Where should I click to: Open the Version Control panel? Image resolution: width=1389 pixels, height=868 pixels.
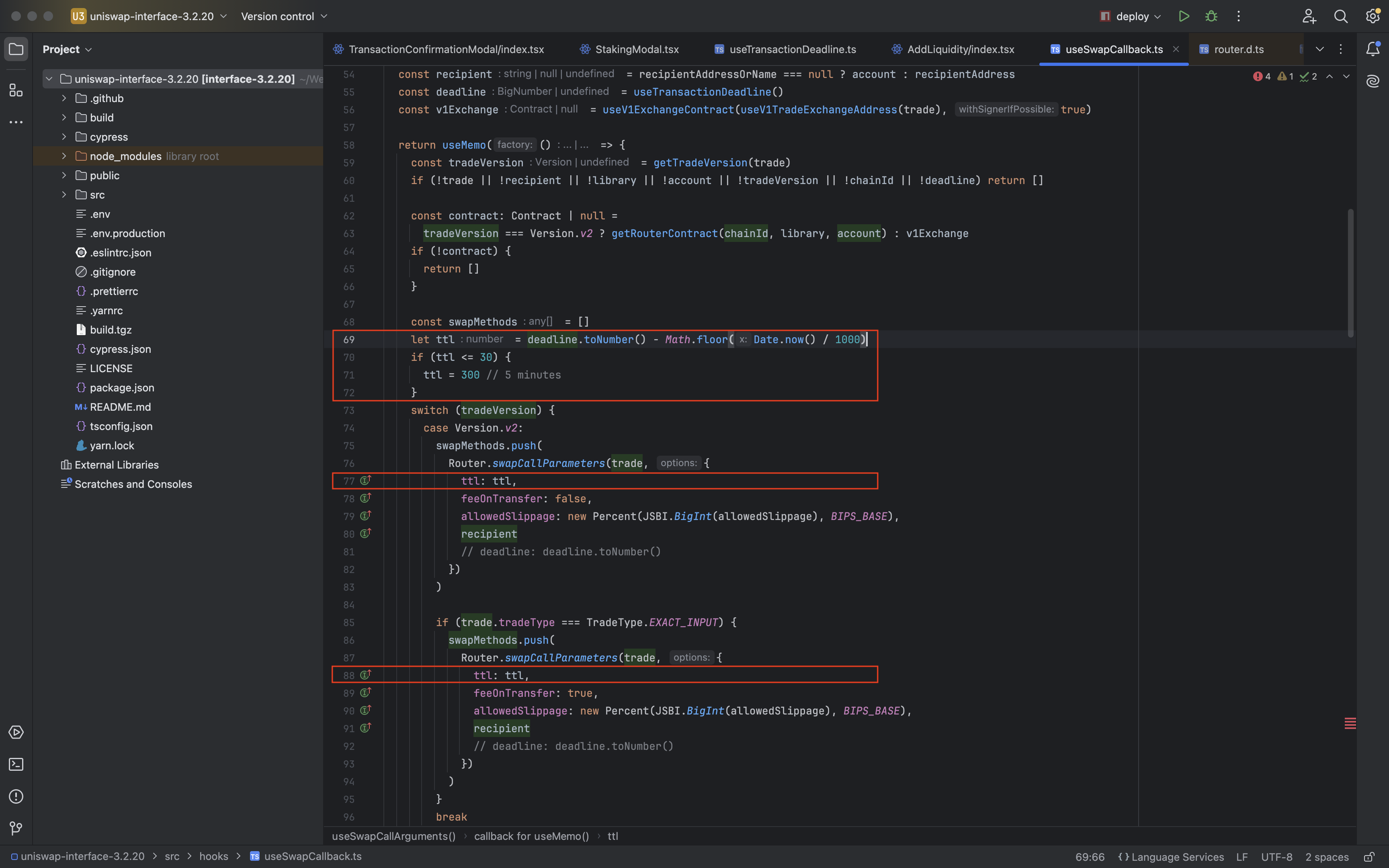[14, 830]
